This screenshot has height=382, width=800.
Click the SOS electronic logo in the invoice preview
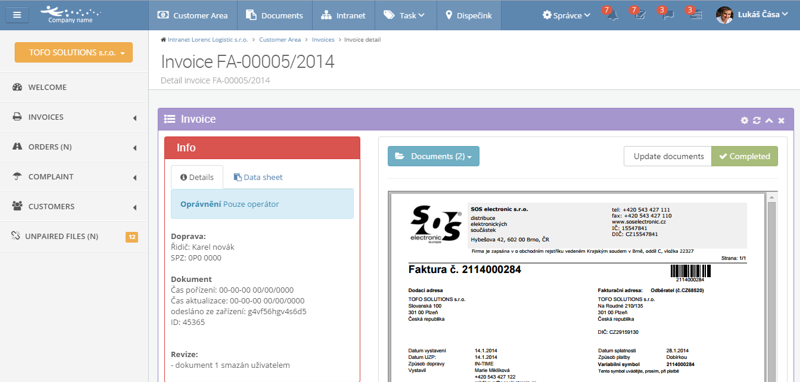coord(436,225)
